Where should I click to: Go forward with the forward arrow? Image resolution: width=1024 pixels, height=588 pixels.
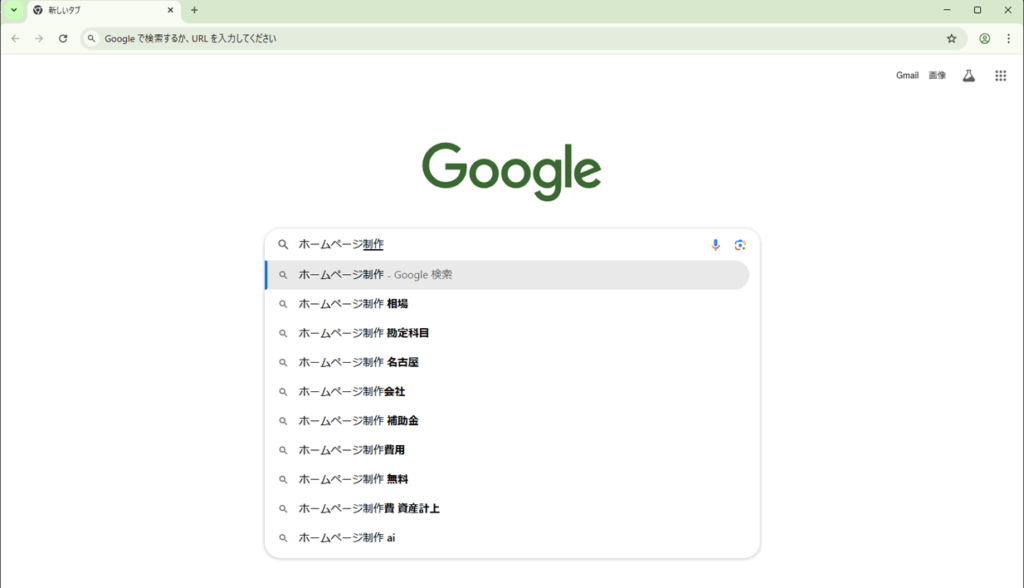(39, 39)
